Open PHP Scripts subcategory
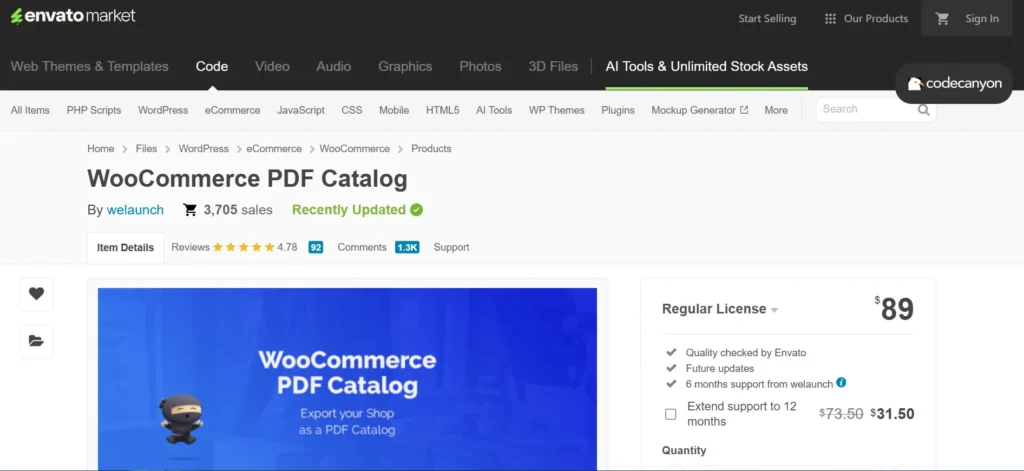 pyautogui.click(x=94, y=110)
